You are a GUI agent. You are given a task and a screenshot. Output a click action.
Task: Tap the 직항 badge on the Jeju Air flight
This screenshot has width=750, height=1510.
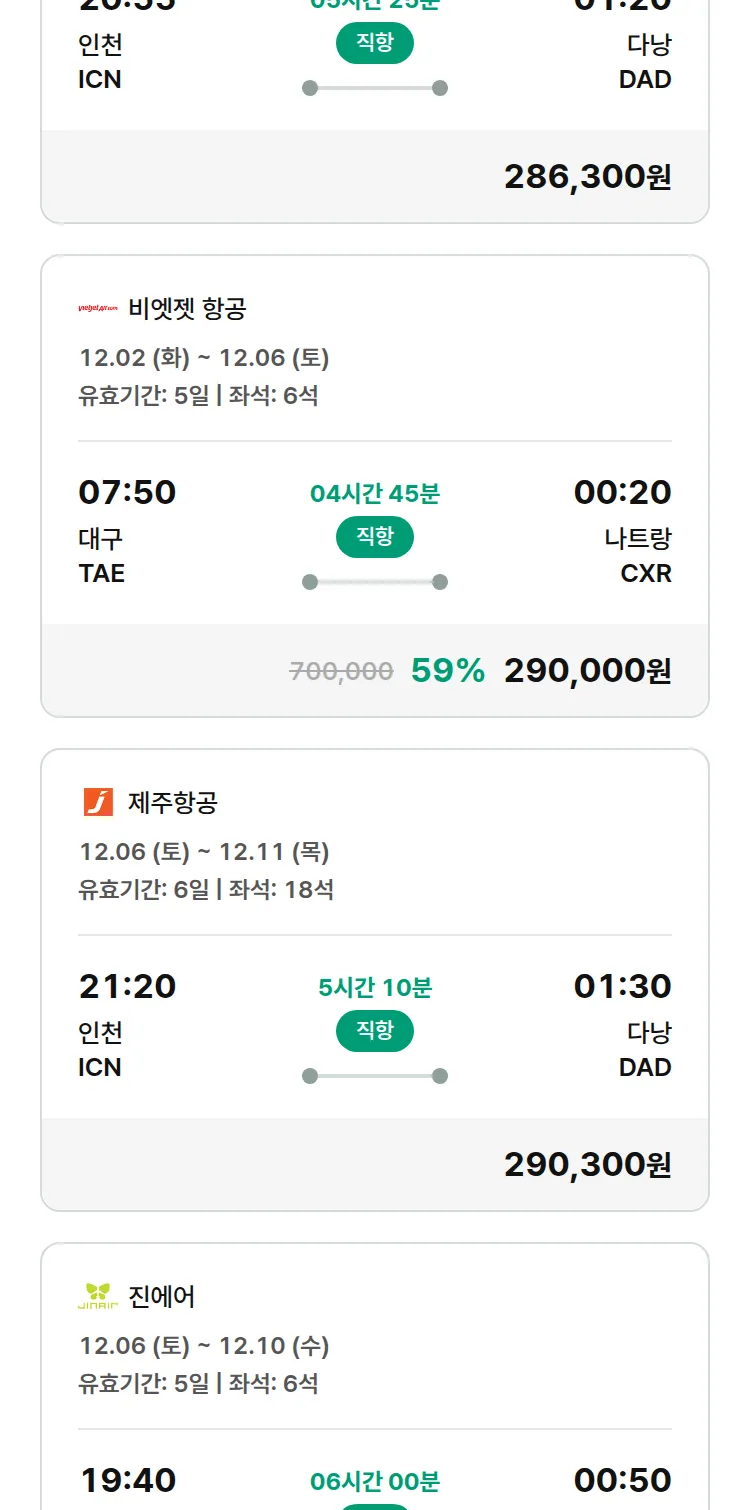point(375,1031)
